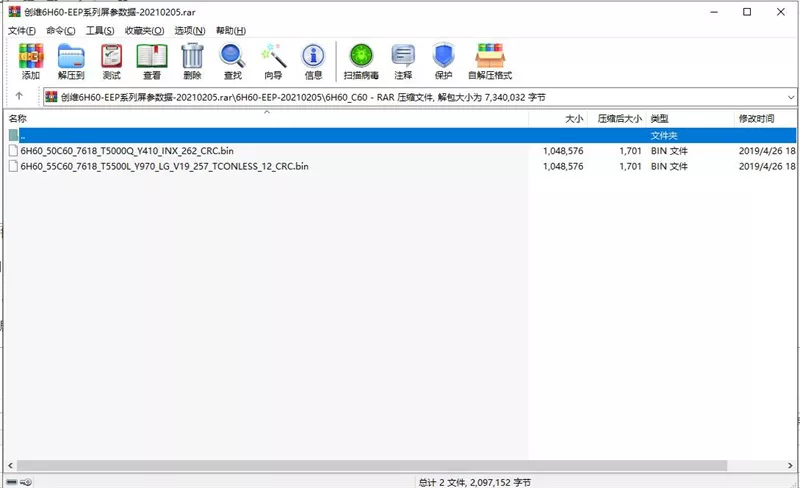Select file 6H60_50C60_7618_T5000Q_Y410_INX_262_CRC.bin

pyautogui.click(x=127, y=151)
